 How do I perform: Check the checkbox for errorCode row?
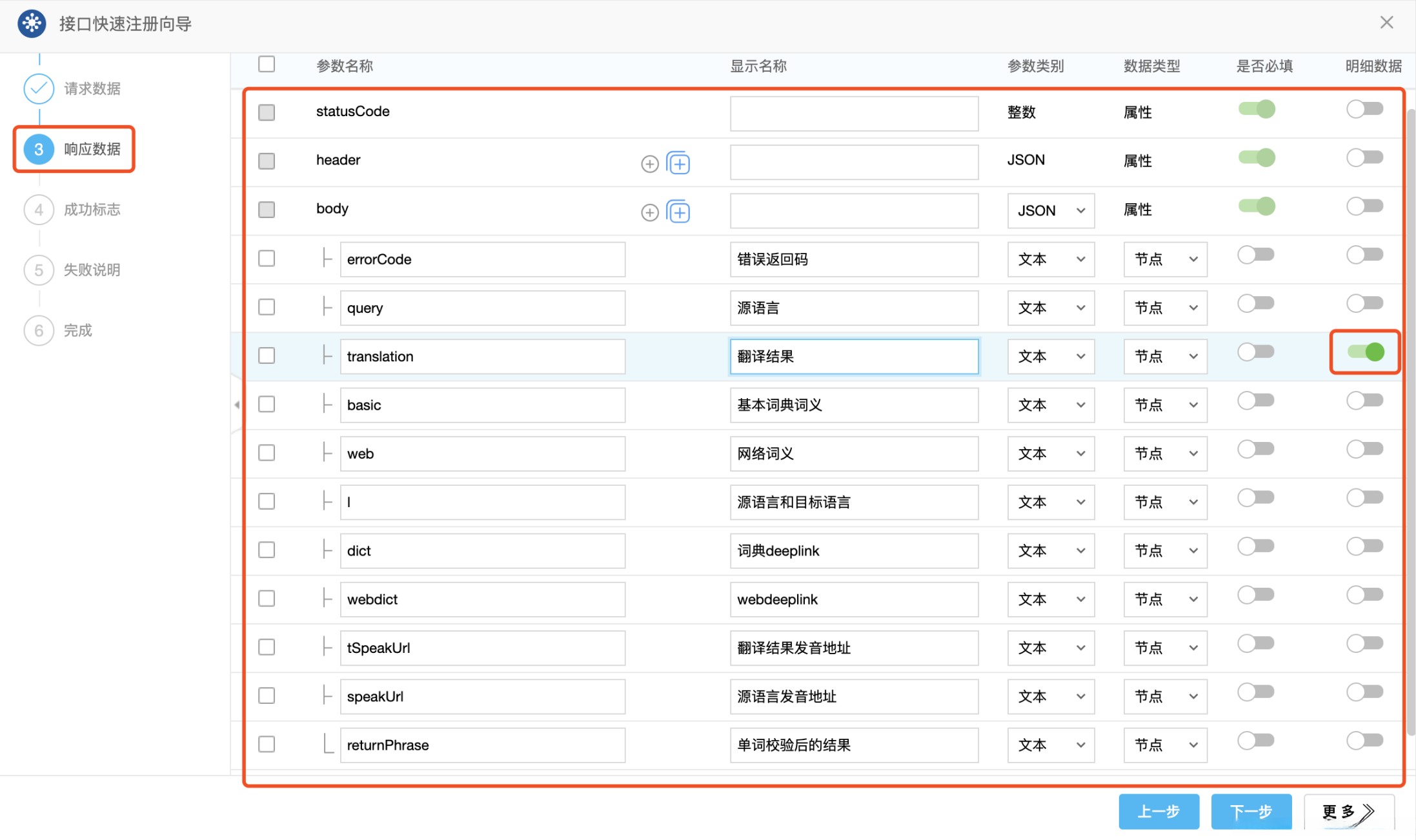267,259
